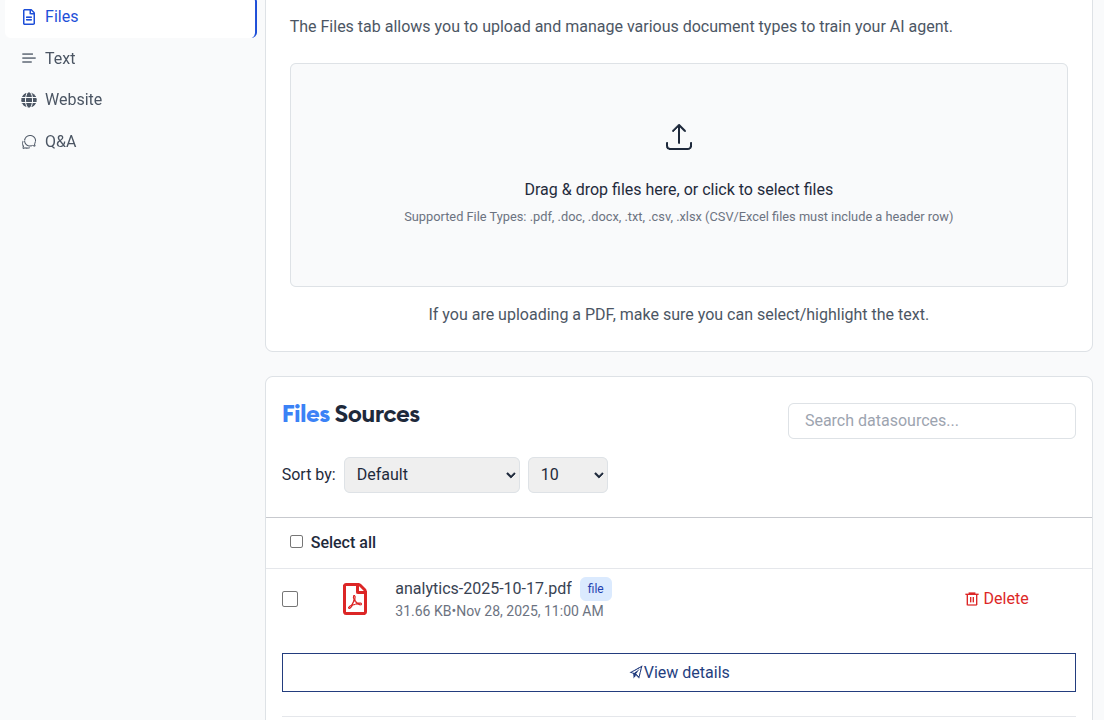Click the View details button
Image resolution: width=1104 pixels, height=720 pixels.
[679, 673]
